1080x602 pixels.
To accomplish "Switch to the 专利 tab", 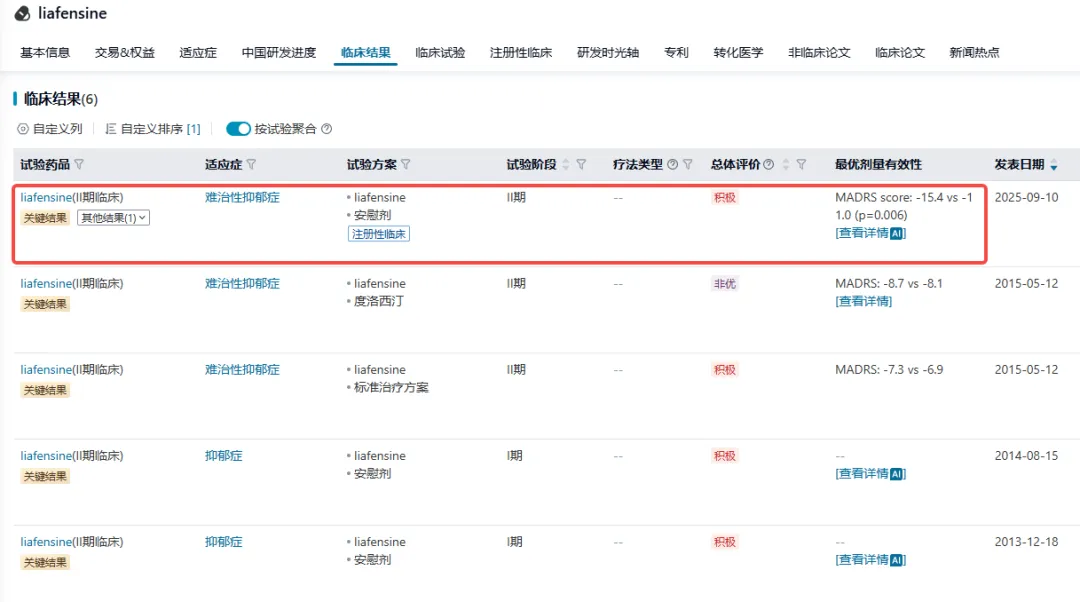I will [x=676, y=52].
